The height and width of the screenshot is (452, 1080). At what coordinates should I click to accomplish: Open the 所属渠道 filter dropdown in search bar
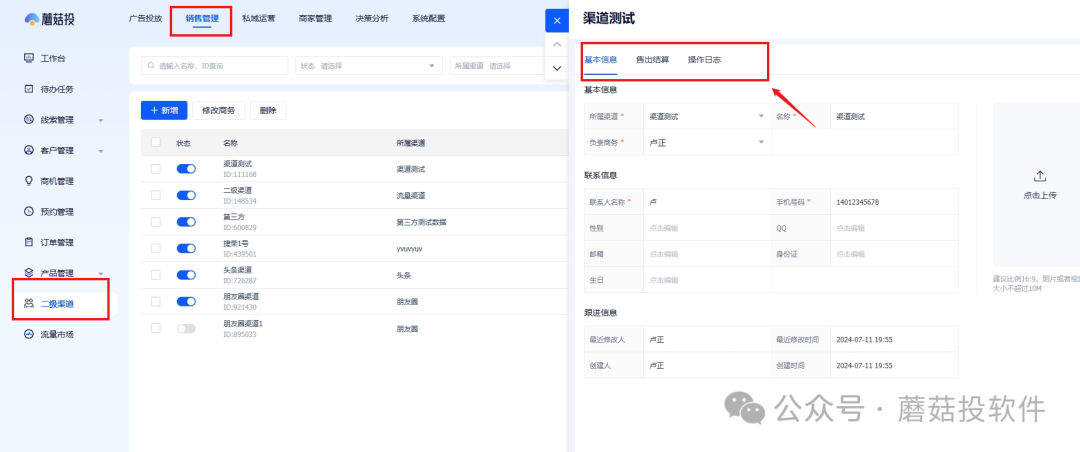click(x=497, y=65)
